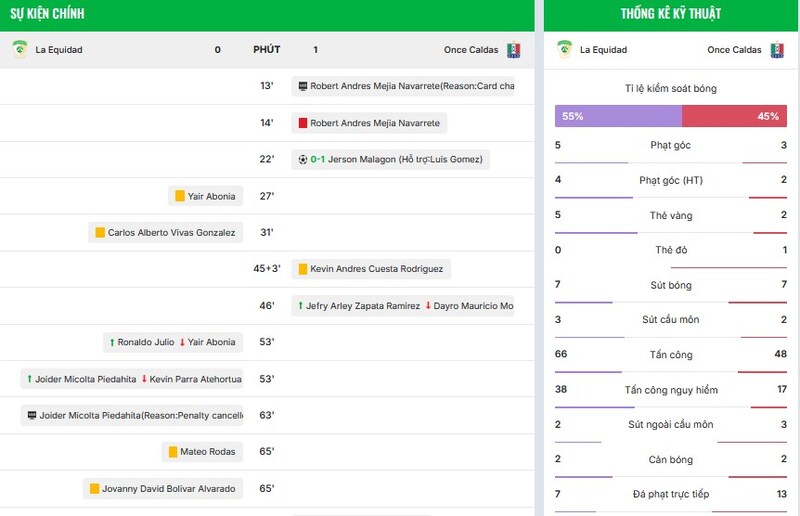The image size is (800, 516).
Task: Click substitution arrow beside Jefry Arley Zapata
Action: (x=300, y=306)
